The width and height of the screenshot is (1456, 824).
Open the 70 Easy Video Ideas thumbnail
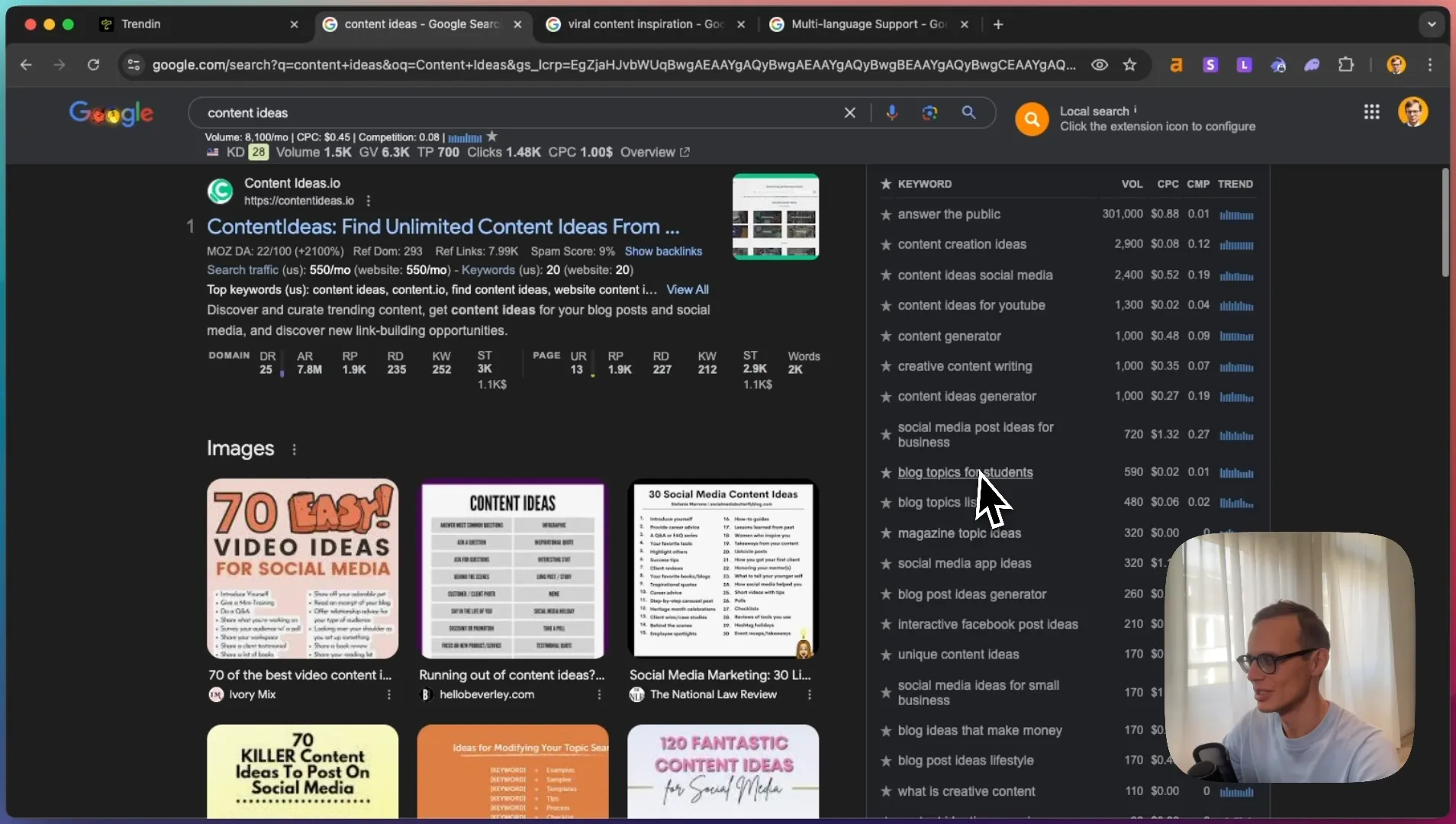click(x=302, y=568)
